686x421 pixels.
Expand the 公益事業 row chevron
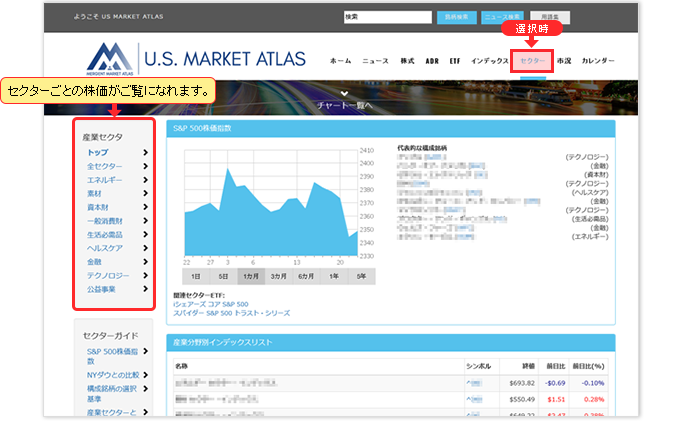point(146,289)
